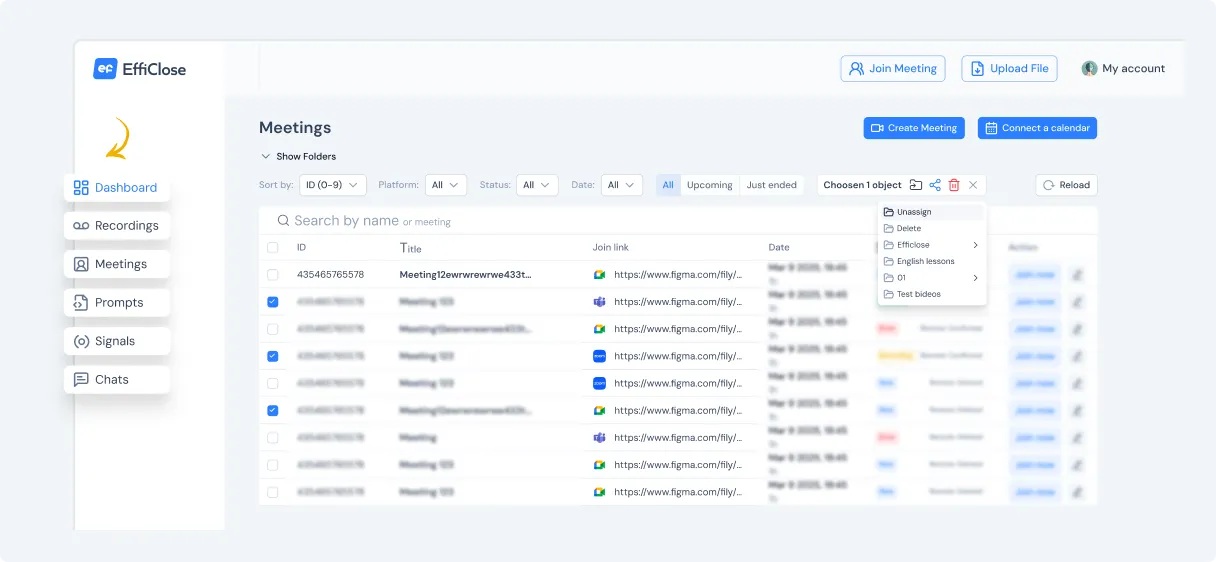Click the ID column header

click(301, 247)
